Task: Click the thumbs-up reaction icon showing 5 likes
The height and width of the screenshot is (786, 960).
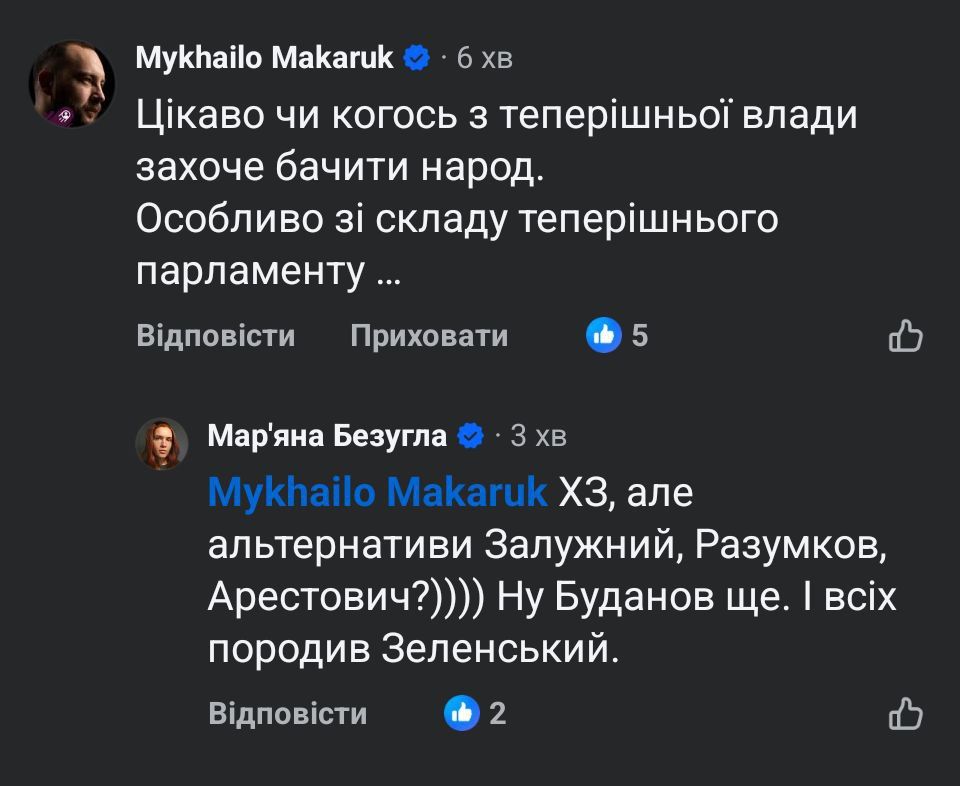Action: coord(604,335)
